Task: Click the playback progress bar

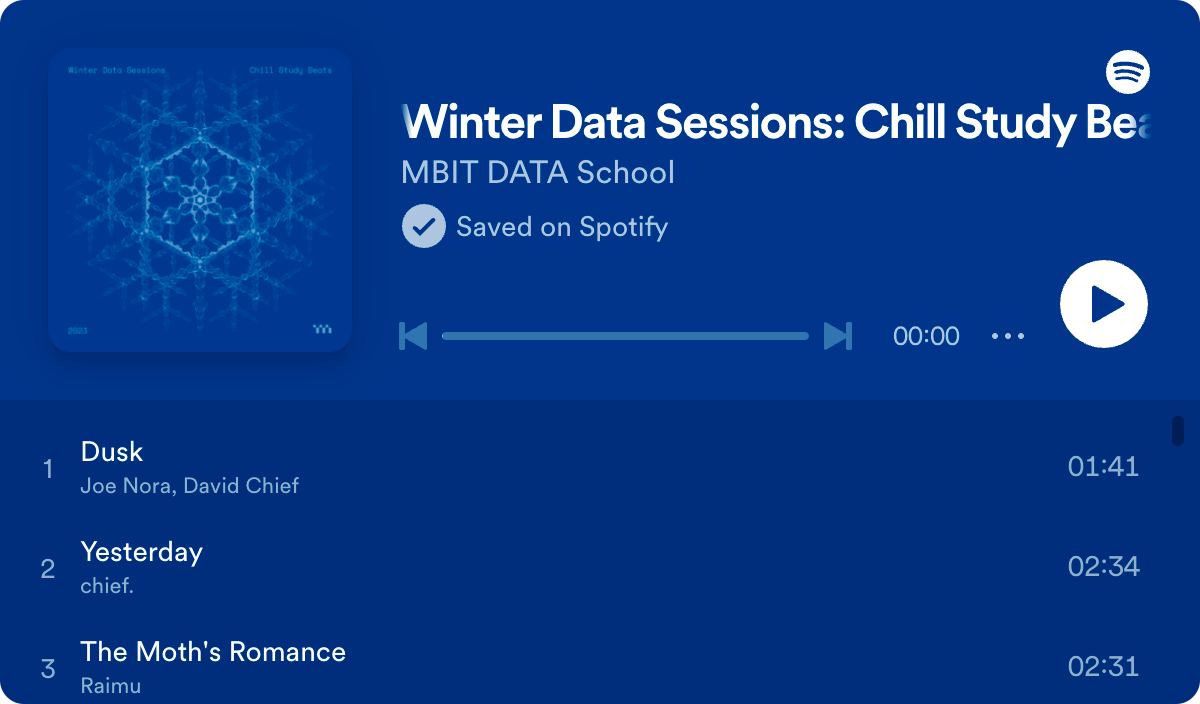Action: click(625, 336)
